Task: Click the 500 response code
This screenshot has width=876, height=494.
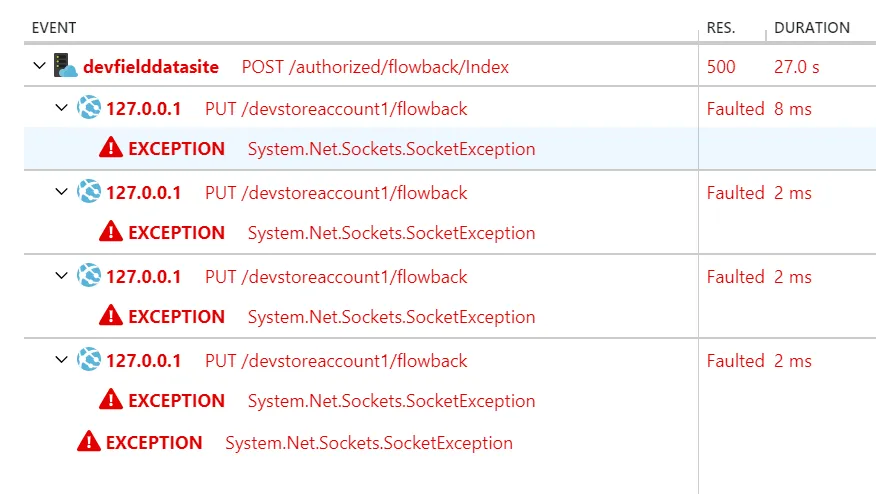Action: pyautogui.click(x=720, y=67)
